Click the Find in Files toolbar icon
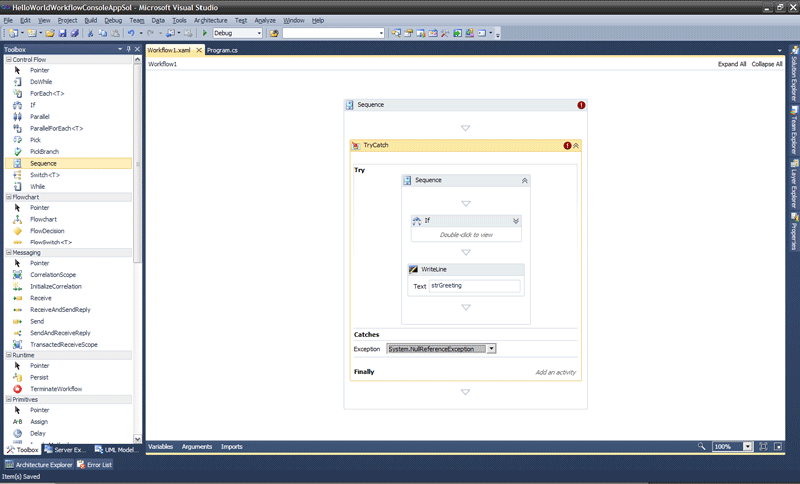 click(x=274, y=33)
